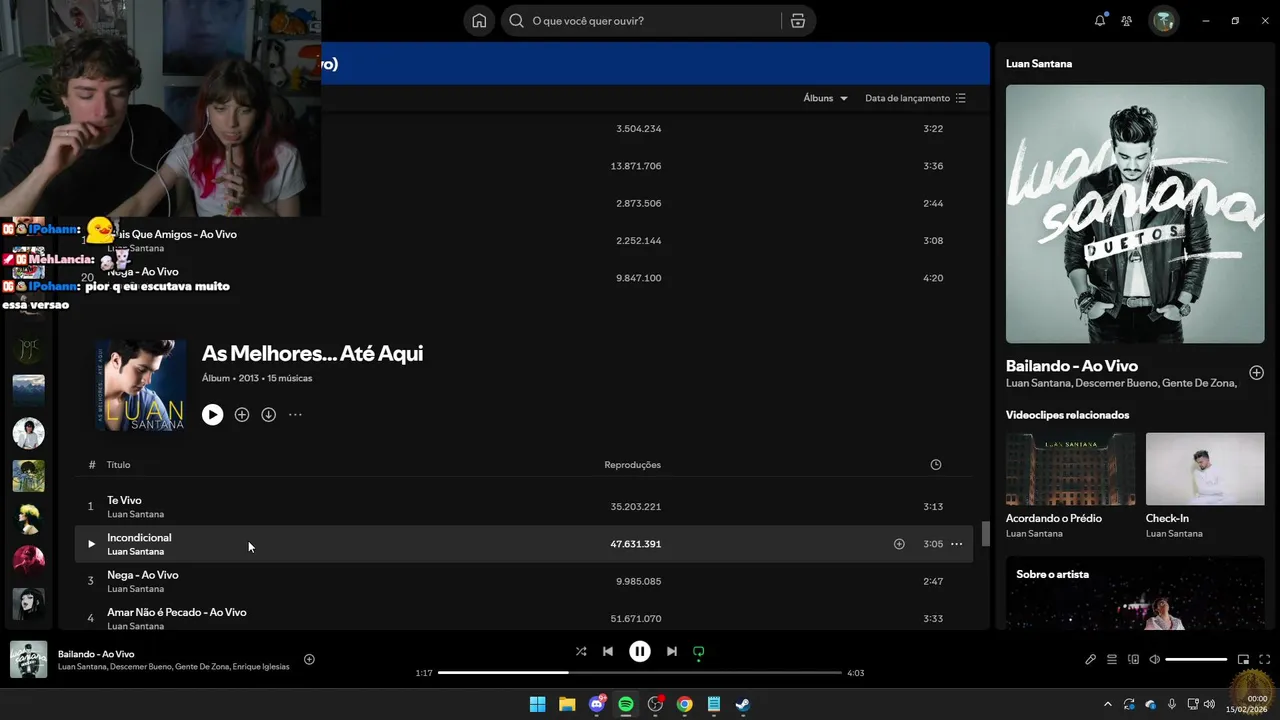Click the duration clock column header icon
The height and width of the screenshot is (720, 1280).
click(936, 465)
